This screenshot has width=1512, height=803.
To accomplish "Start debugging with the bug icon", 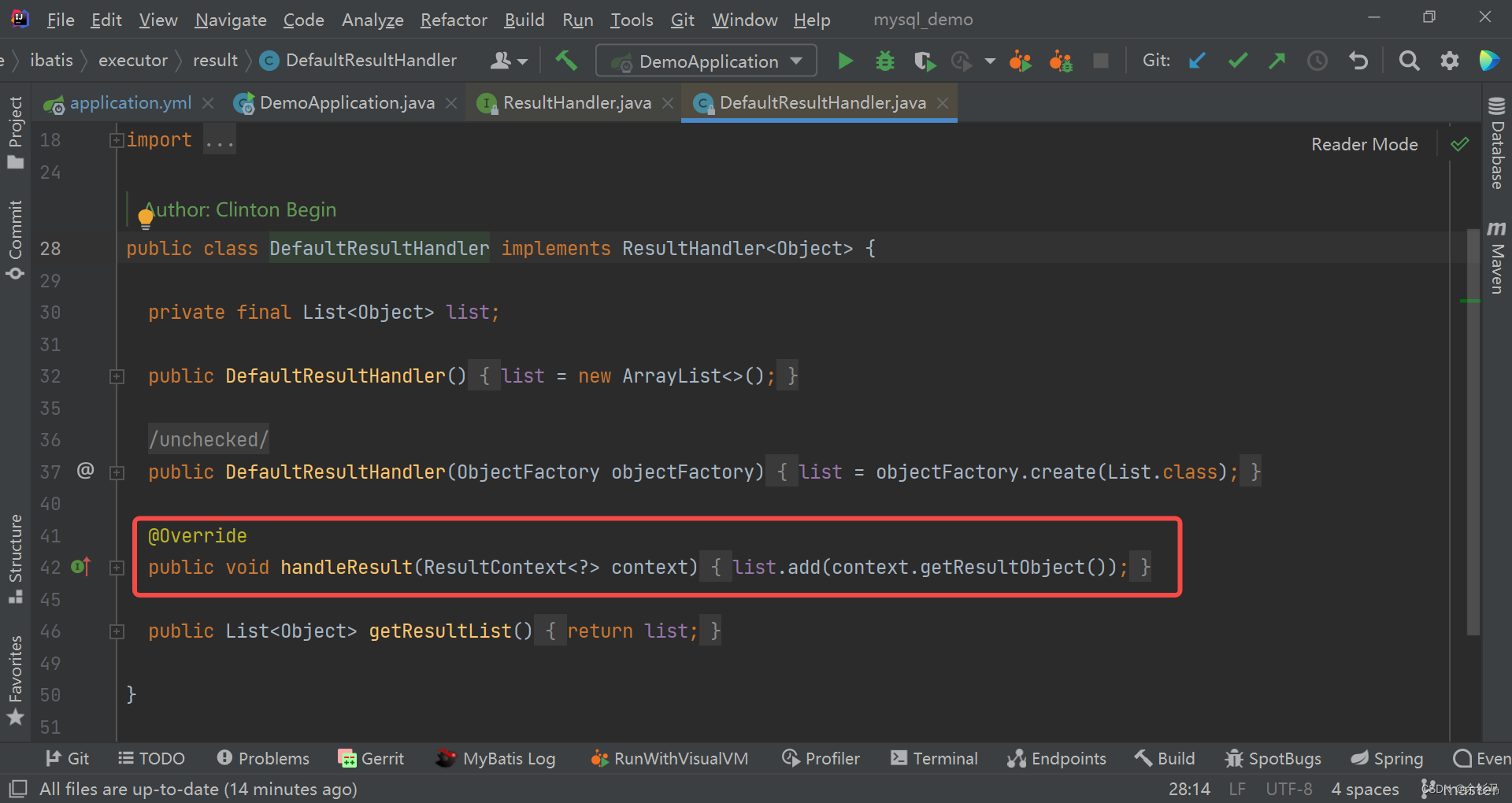I will point(884,61).
